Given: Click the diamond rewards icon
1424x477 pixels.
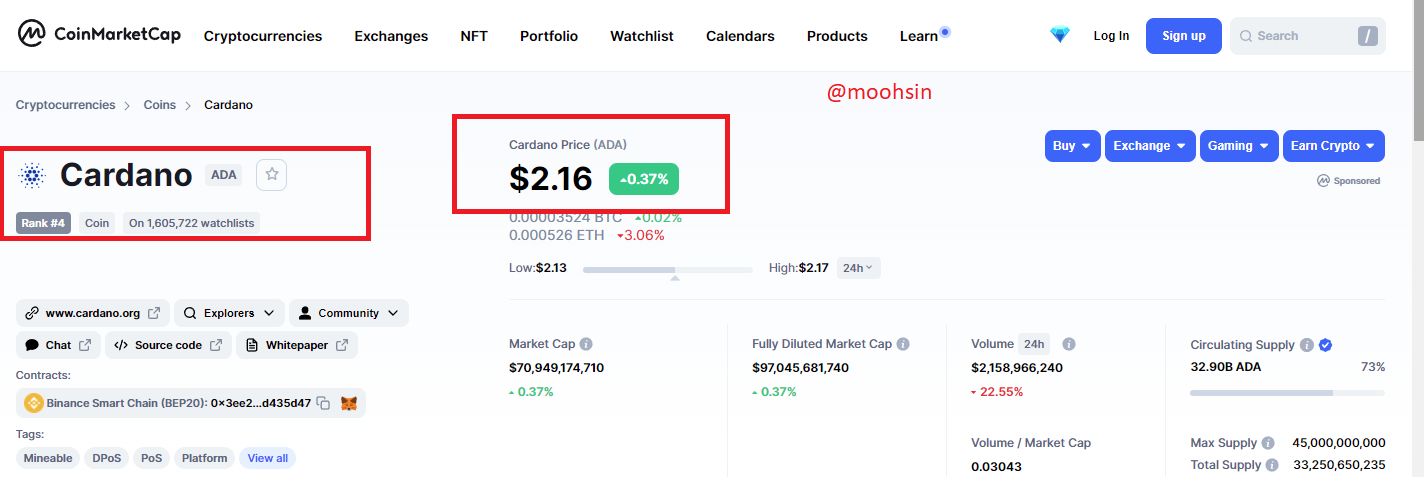Looking at the screenshot, I should click(x=1060, y=35).
